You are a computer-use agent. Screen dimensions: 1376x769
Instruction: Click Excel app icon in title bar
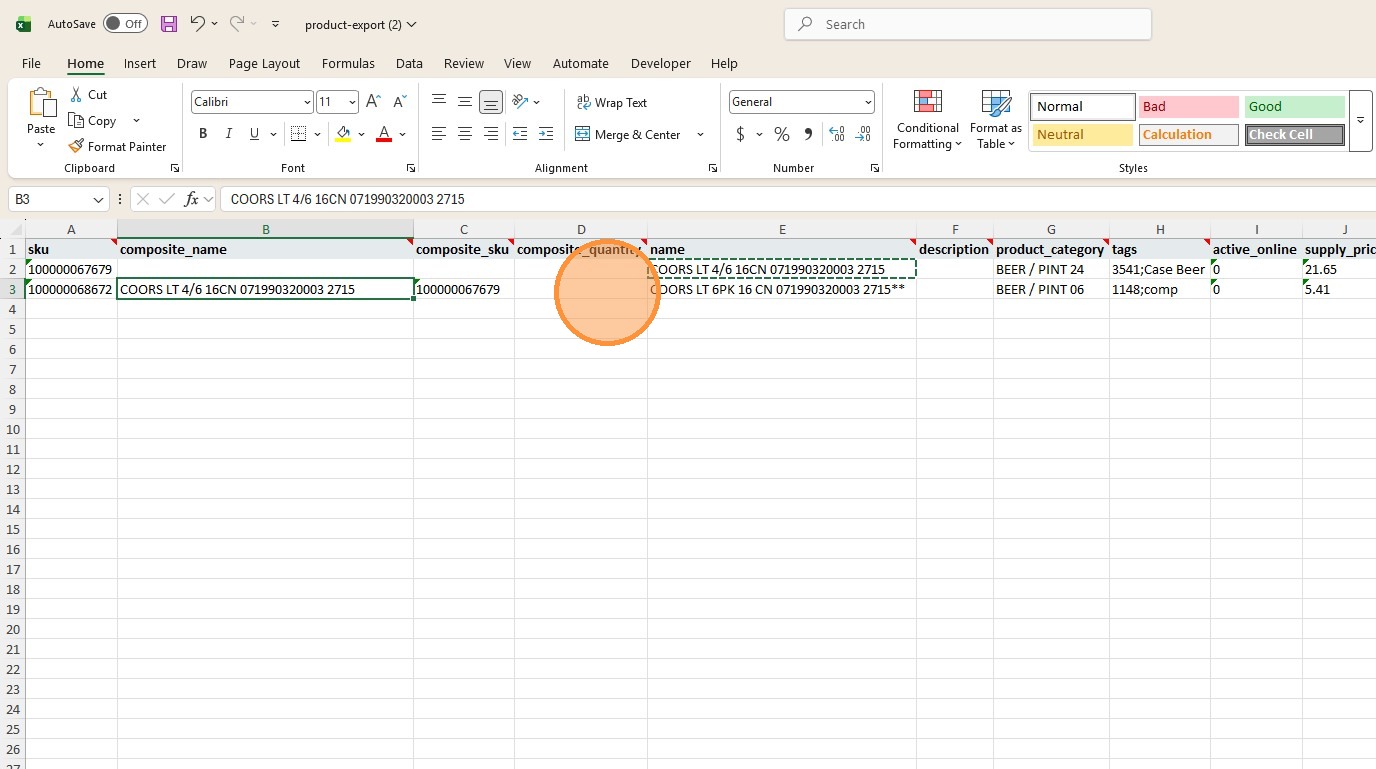(23, 24)
